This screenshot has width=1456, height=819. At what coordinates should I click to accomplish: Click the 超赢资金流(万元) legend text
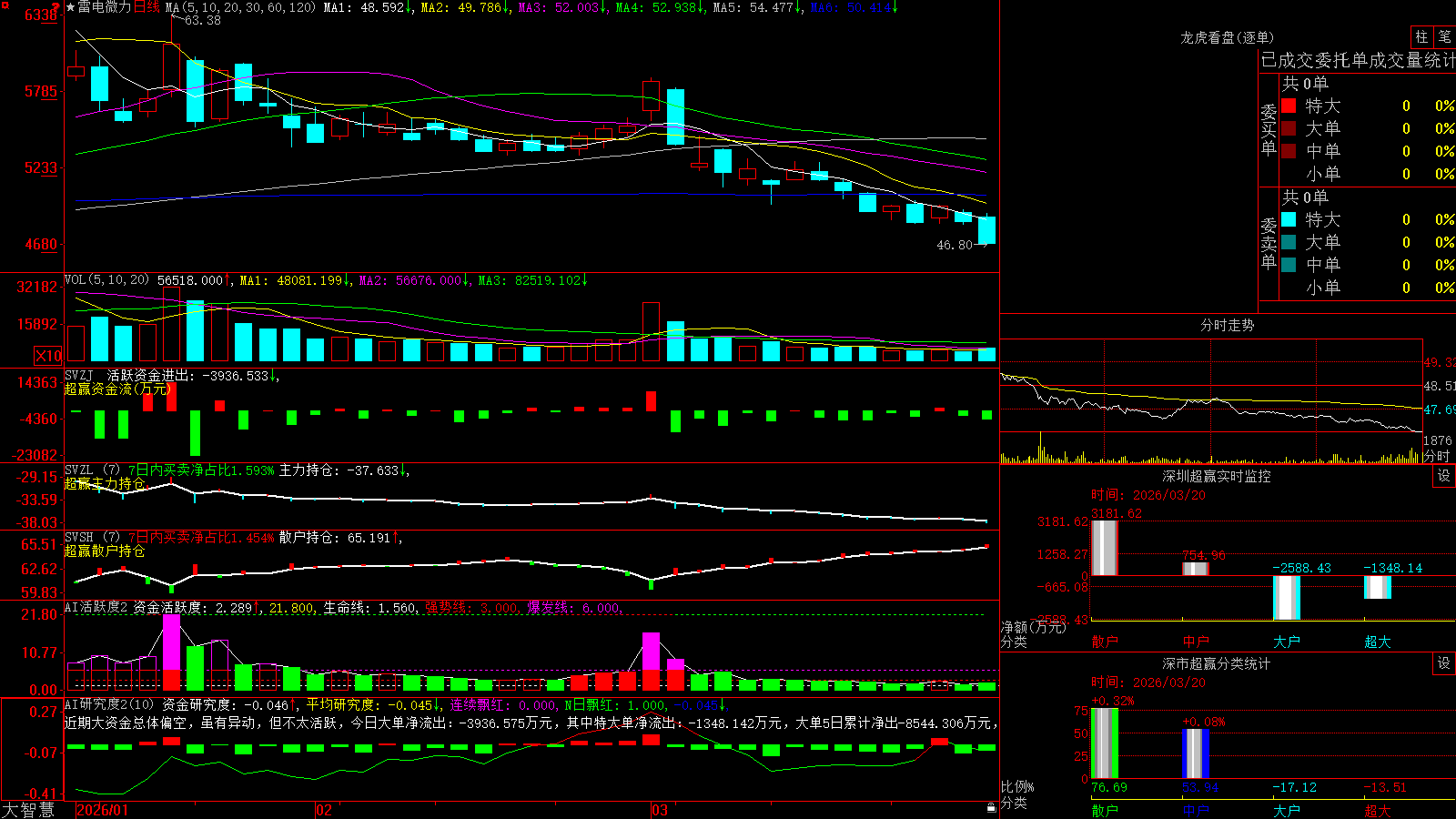click(x=118, y=389)
